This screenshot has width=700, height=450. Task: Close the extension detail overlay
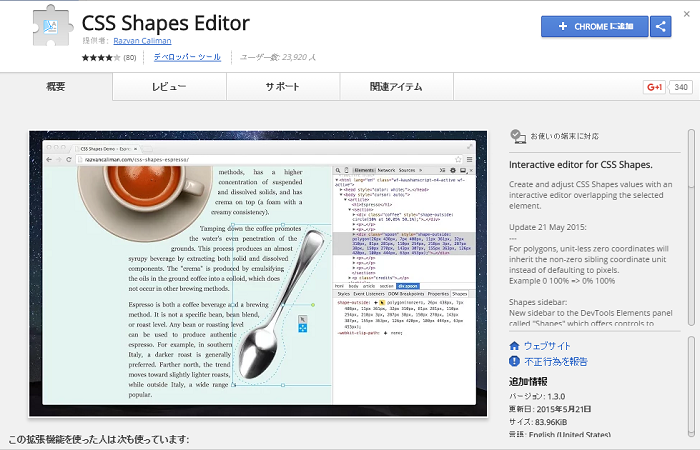(x=687, y=14)
